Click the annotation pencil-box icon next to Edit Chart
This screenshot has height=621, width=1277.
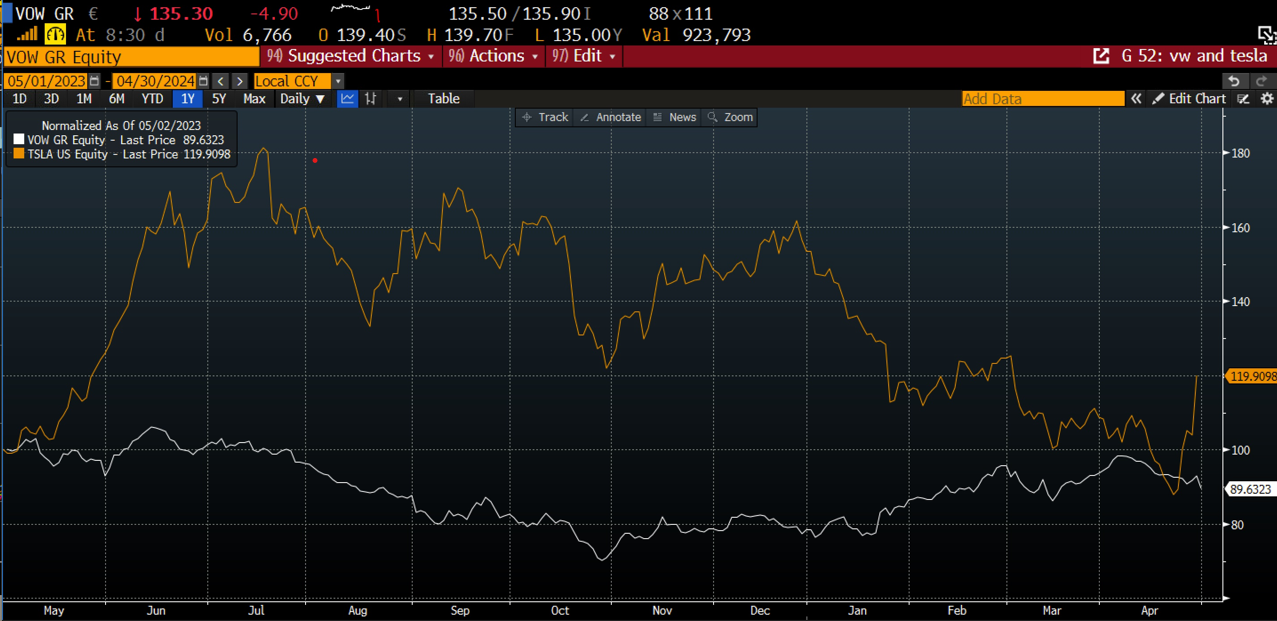1243,99
